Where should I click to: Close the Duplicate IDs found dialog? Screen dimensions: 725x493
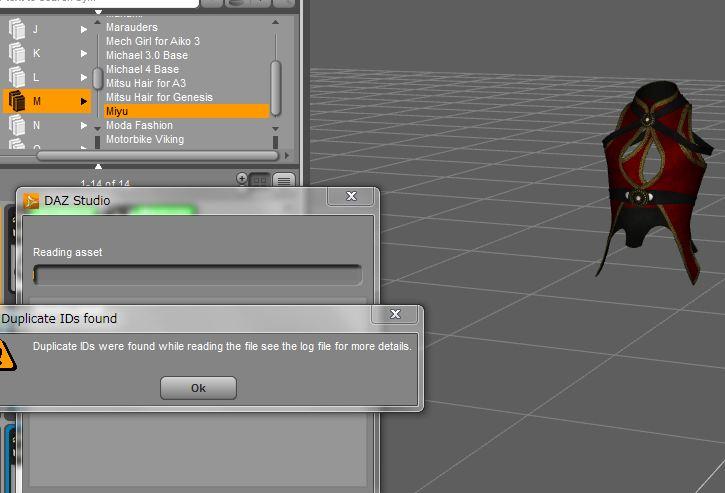click(x=395, y=314)
